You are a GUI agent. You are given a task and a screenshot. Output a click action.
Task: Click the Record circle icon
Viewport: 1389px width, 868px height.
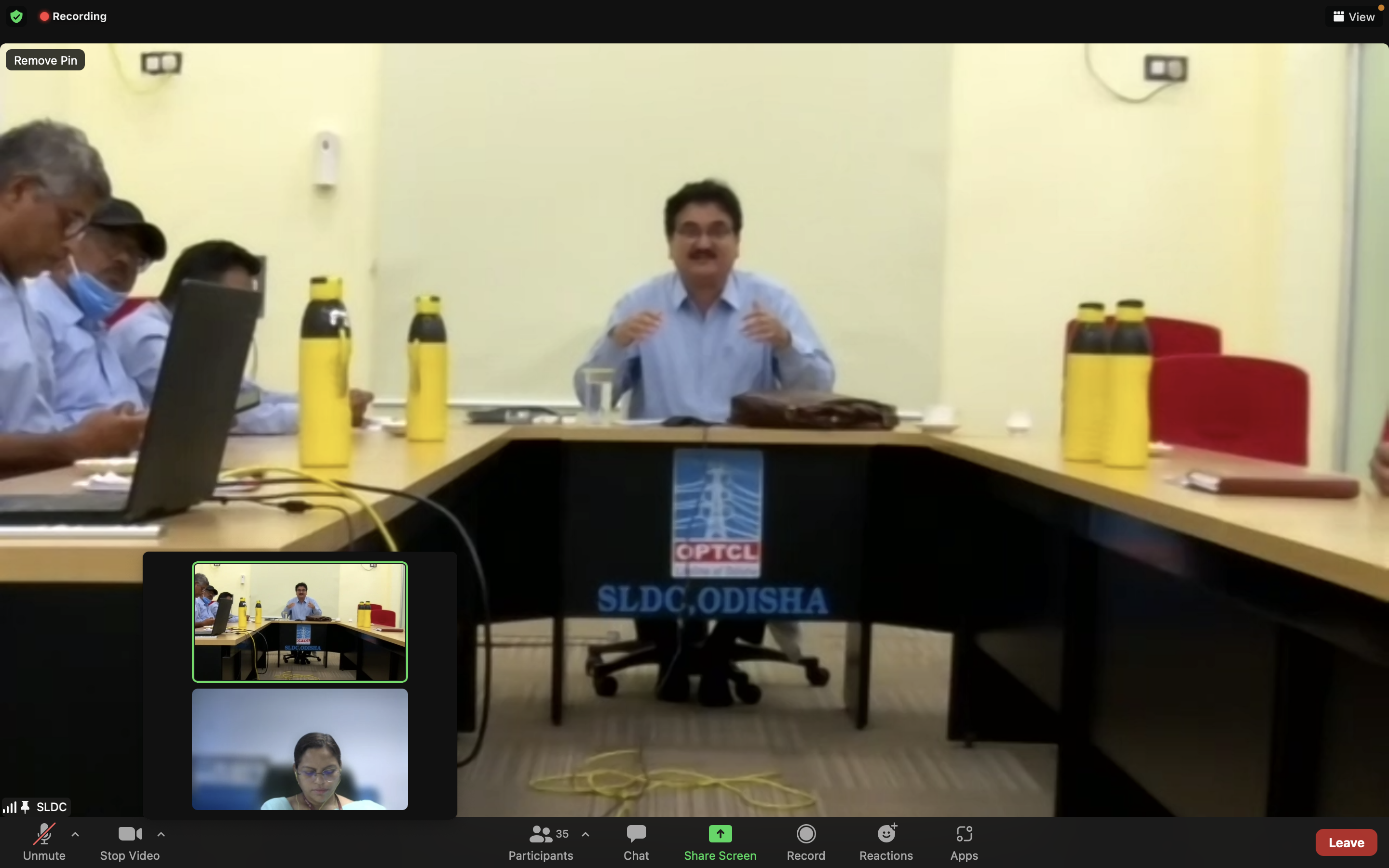click(806, 834)
